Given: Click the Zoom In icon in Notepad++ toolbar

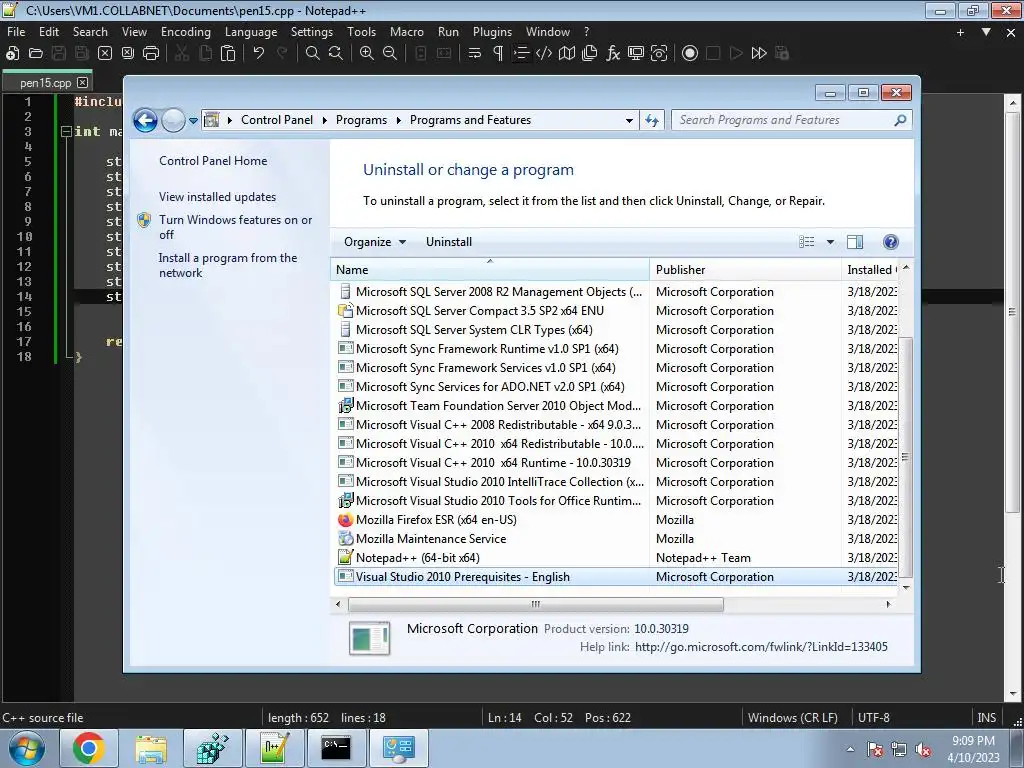Looking at the screenshot, I should [366, 54].
